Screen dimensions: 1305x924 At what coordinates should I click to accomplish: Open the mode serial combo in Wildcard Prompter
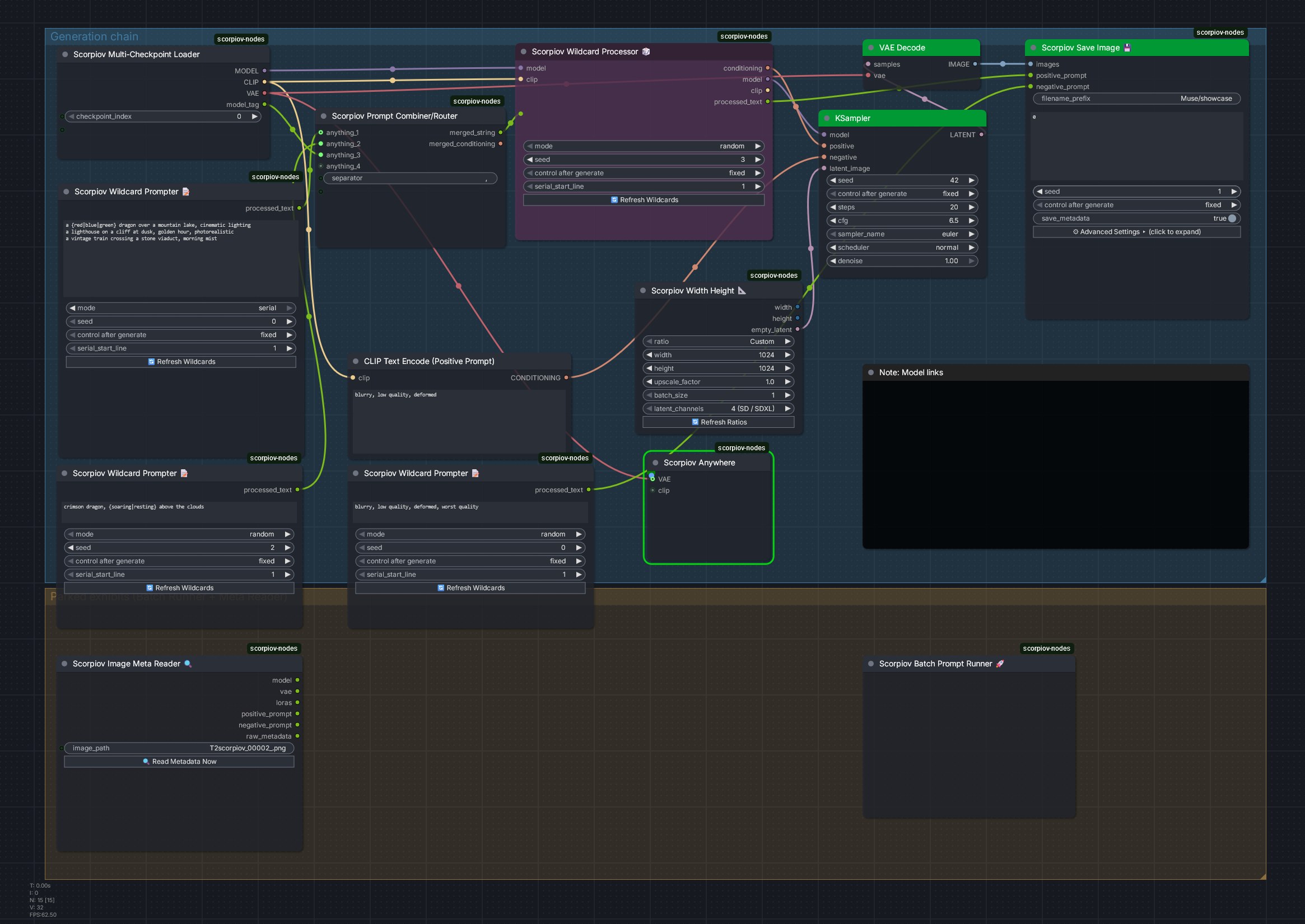(181, 309)
